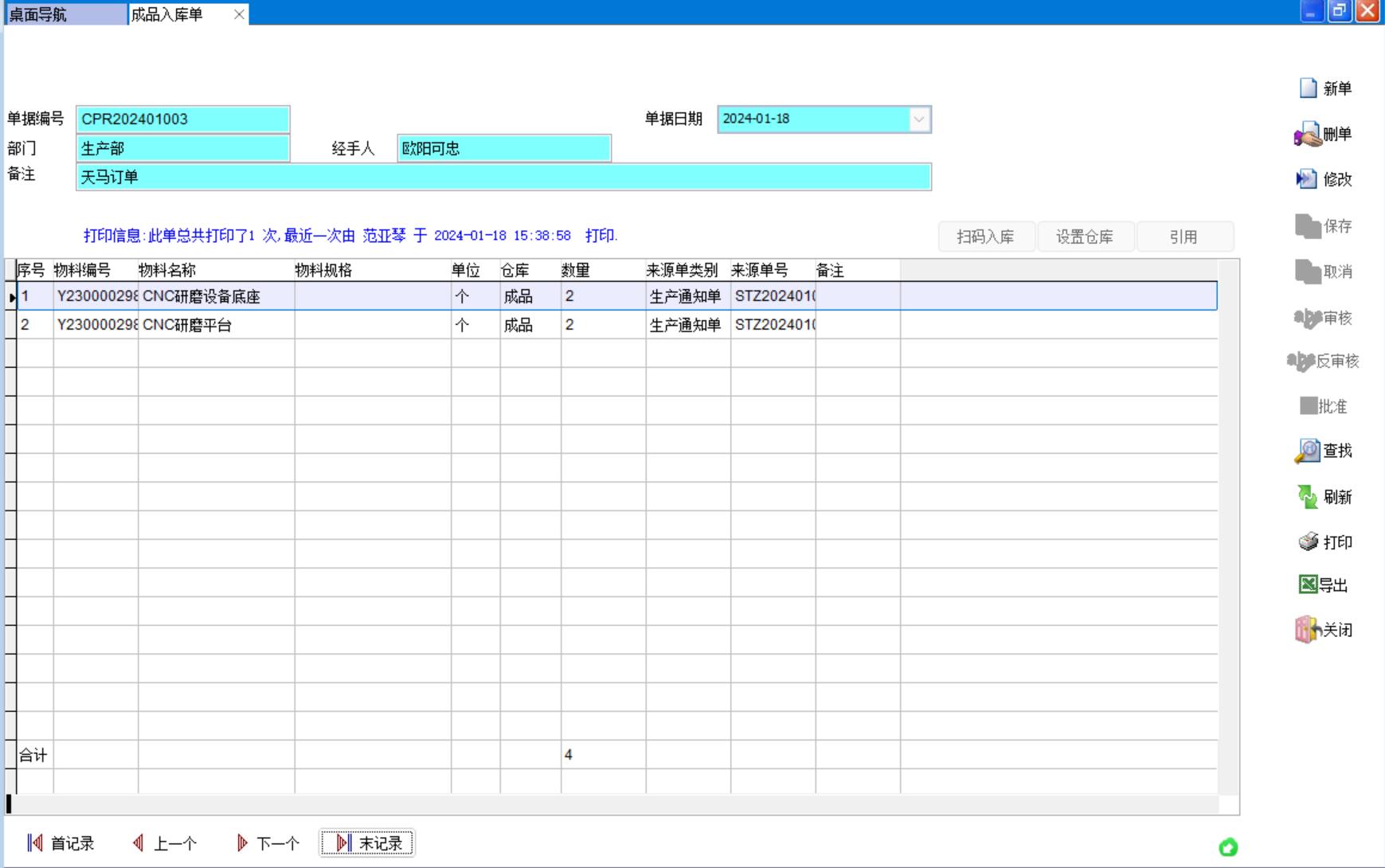Switch to the 桌面导航 tab
The height and width of the screenshot is (868, 1385).
pyautogui.click(x=64, y=14)
